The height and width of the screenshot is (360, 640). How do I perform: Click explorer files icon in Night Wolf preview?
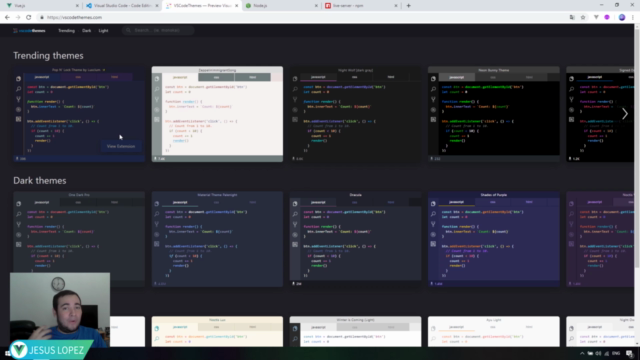coord(295,79)
